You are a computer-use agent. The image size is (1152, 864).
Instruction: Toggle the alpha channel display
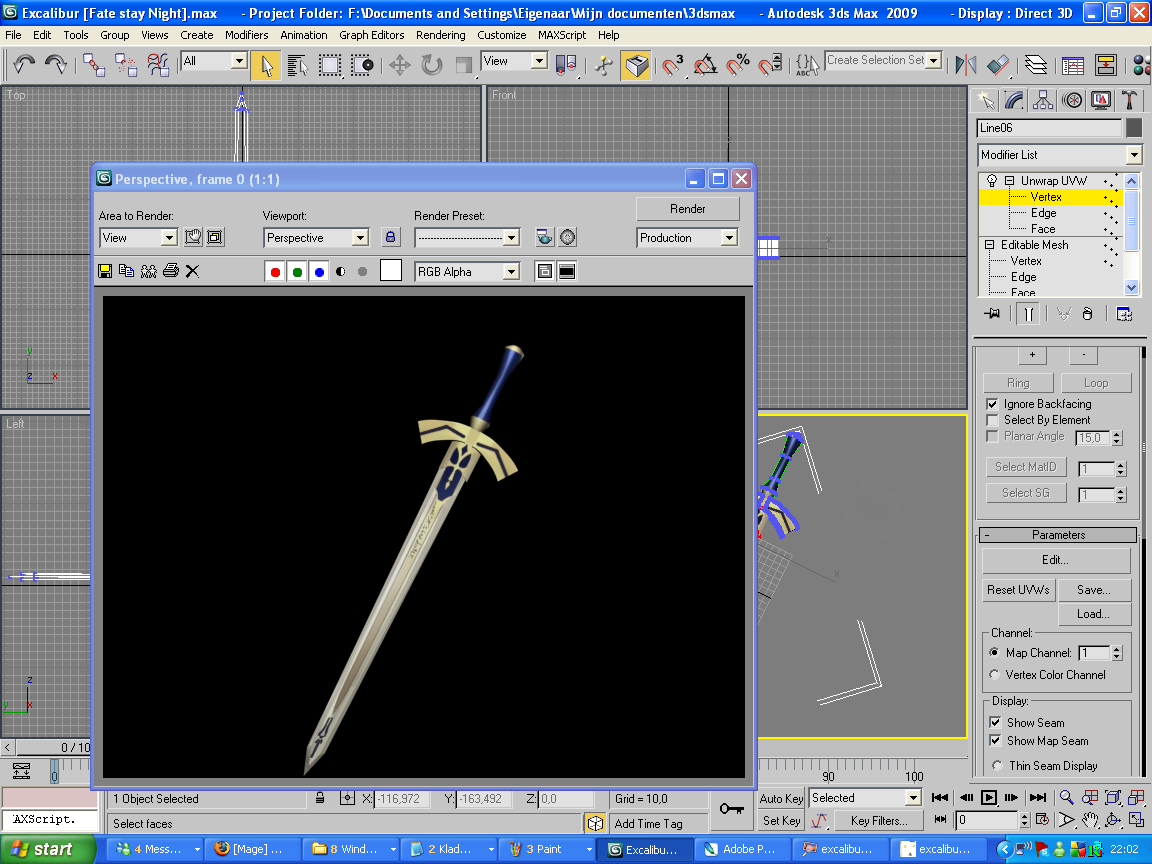[x=341, y=272]
